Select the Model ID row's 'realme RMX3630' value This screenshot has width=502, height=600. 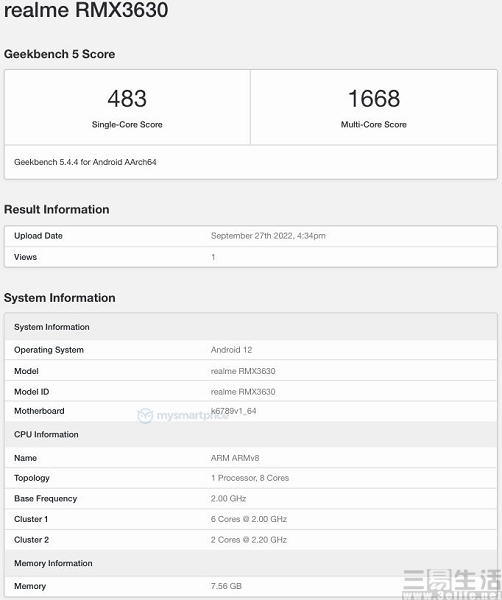coord(243,391)
